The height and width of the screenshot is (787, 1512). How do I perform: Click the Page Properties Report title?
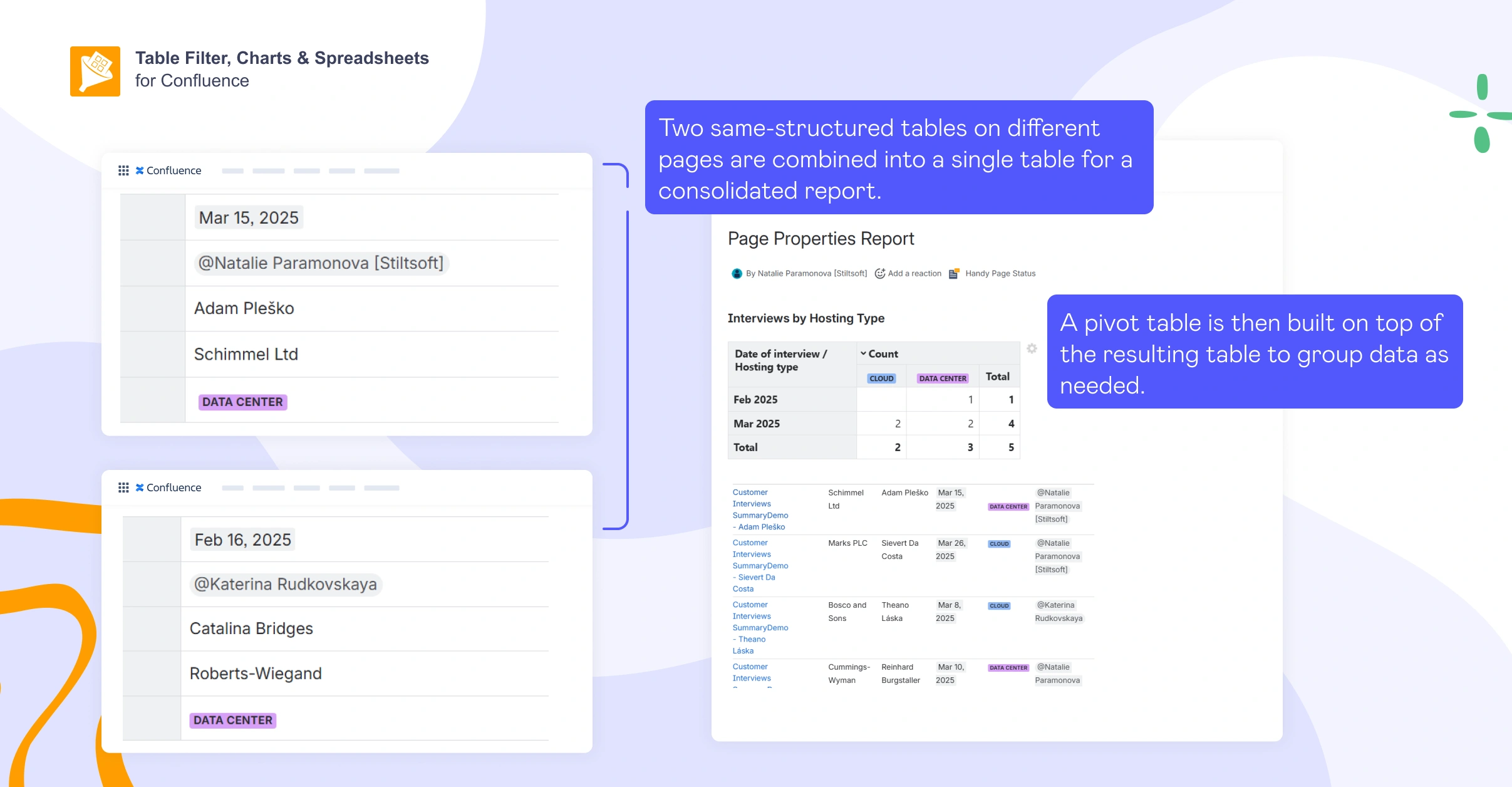pyautogui.click(x=821, y=238)
